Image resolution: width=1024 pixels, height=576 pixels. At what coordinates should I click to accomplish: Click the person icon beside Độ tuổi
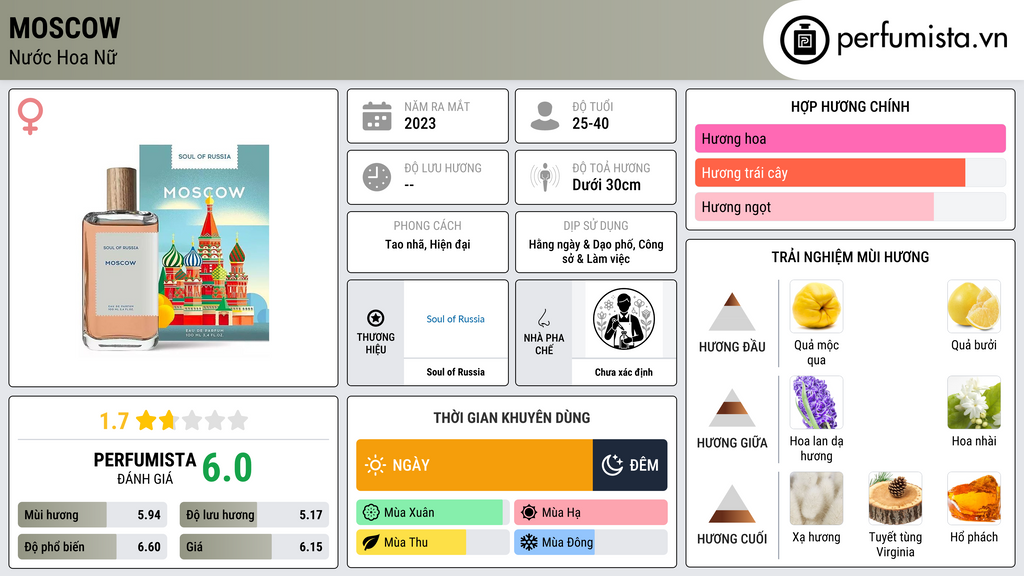545,116
